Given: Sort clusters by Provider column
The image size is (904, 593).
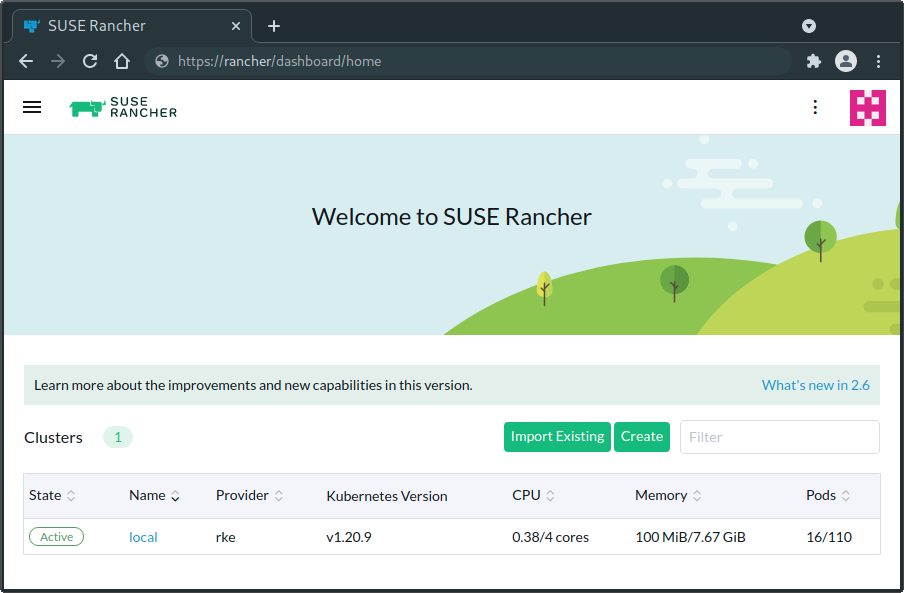Looking at the screenshot, I should tap(249, 496).
